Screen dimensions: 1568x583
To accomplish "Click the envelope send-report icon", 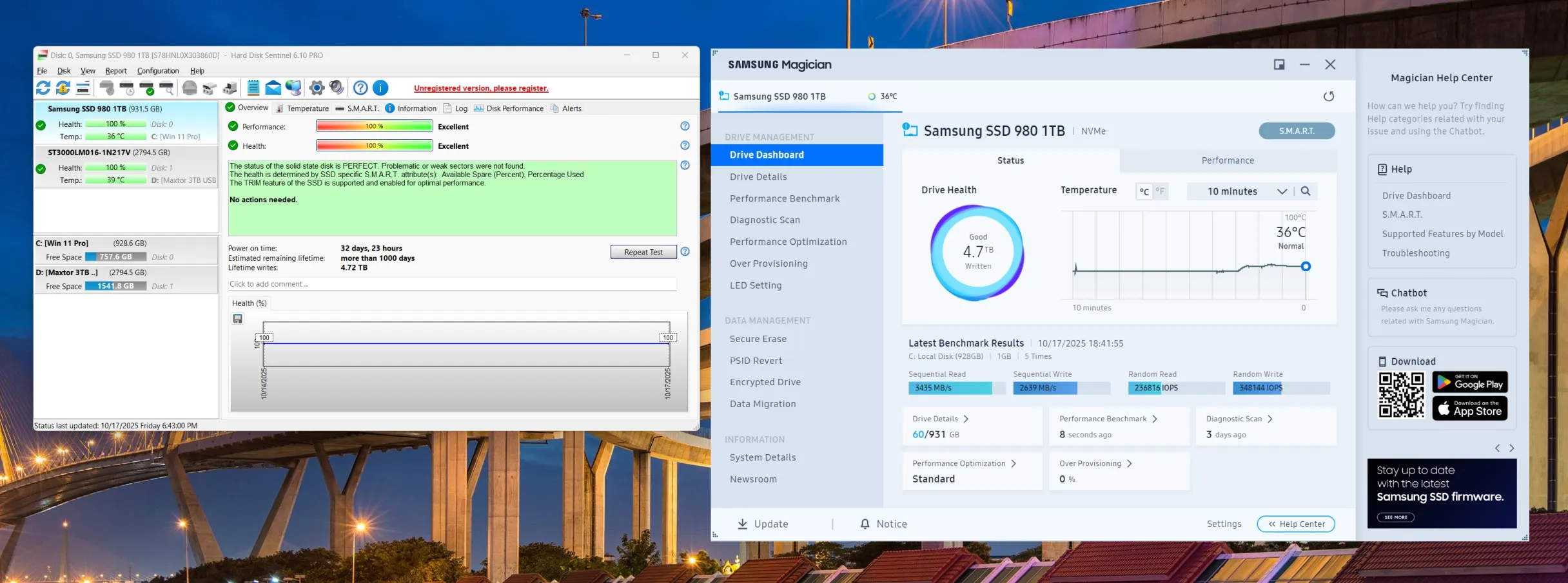I will 273,88.
